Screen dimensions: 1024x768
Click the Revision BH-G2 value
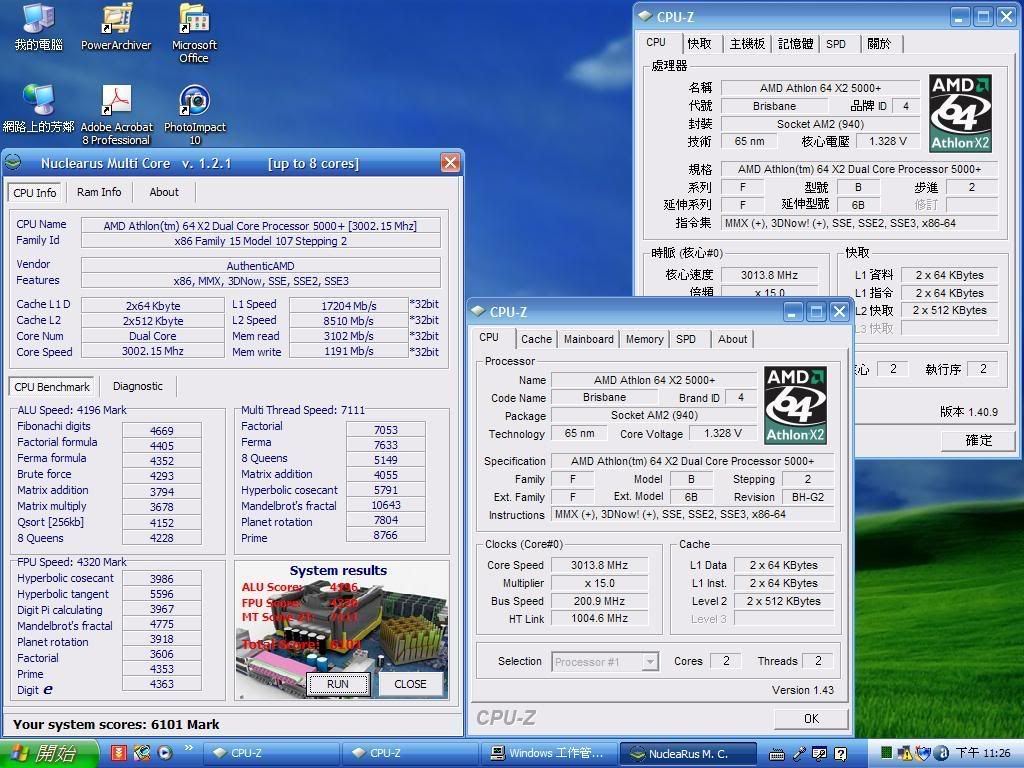[x=808, y=497]
